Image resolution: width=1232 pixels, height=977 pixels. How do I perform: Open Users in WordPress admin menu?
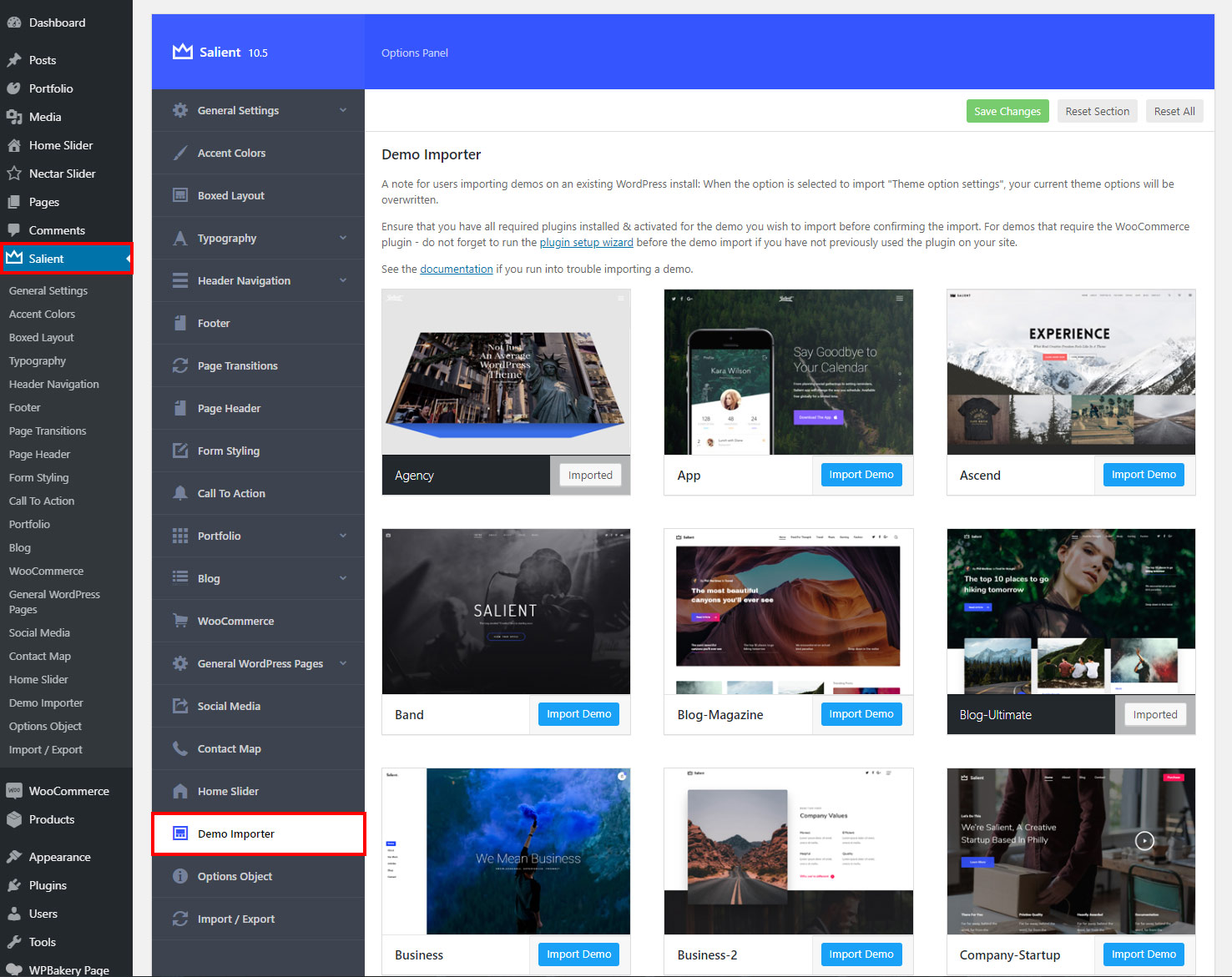[x=66, y=914]
